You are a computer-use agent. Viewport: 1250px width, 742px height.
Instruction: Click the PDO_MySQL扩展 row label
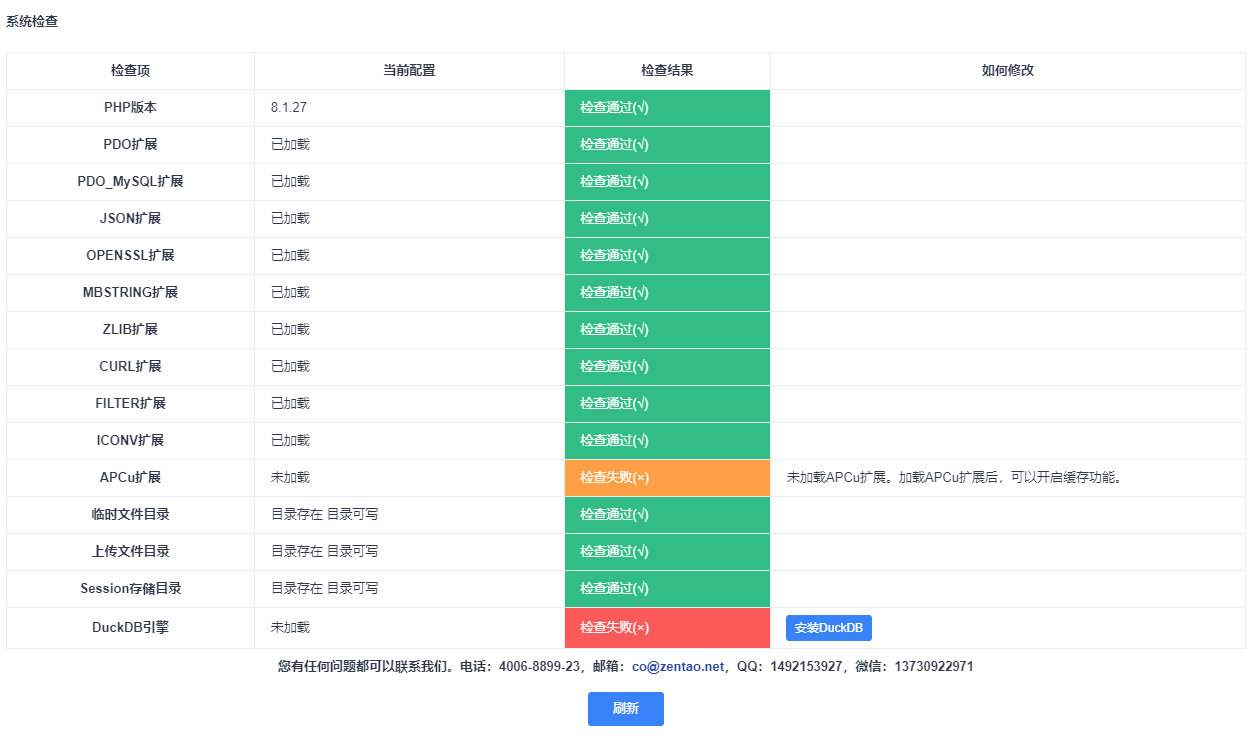(130, 182)
